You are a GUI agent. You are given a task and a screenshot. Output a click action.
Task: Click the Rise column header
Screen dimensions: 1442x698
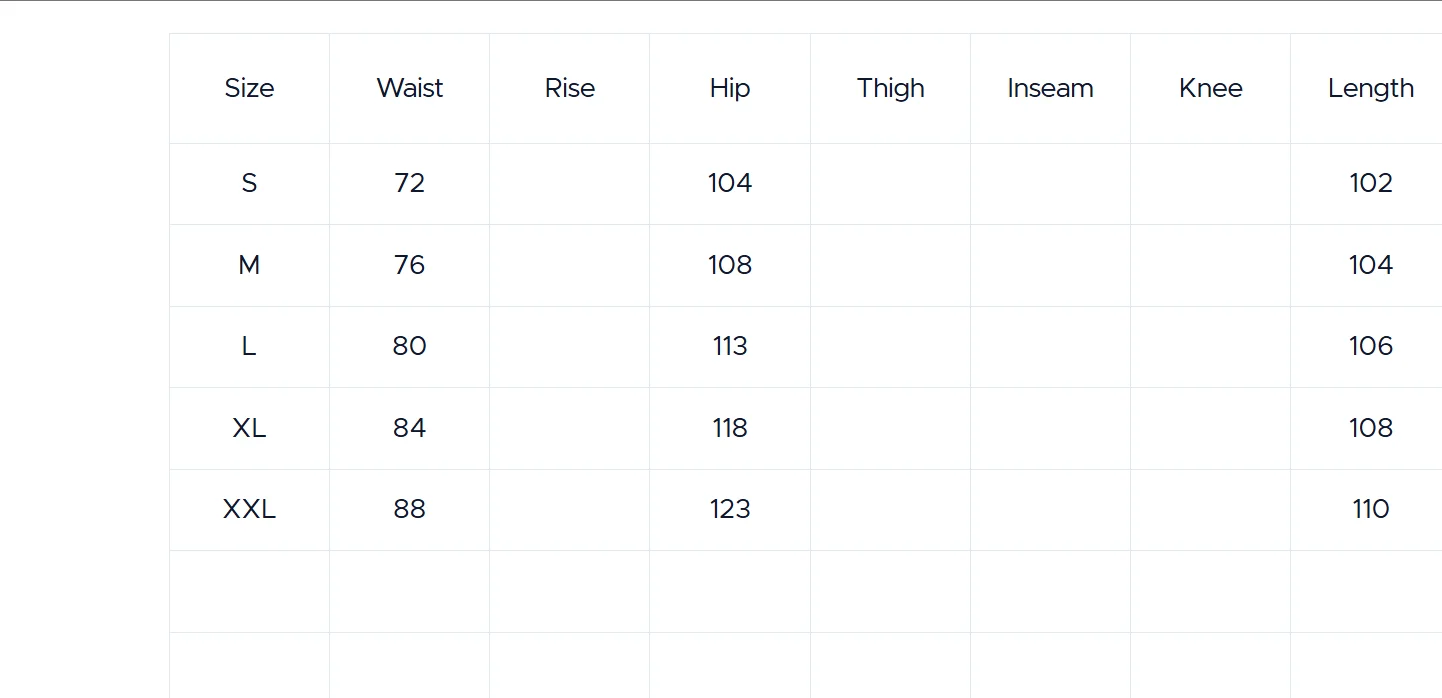click(570, 88)
